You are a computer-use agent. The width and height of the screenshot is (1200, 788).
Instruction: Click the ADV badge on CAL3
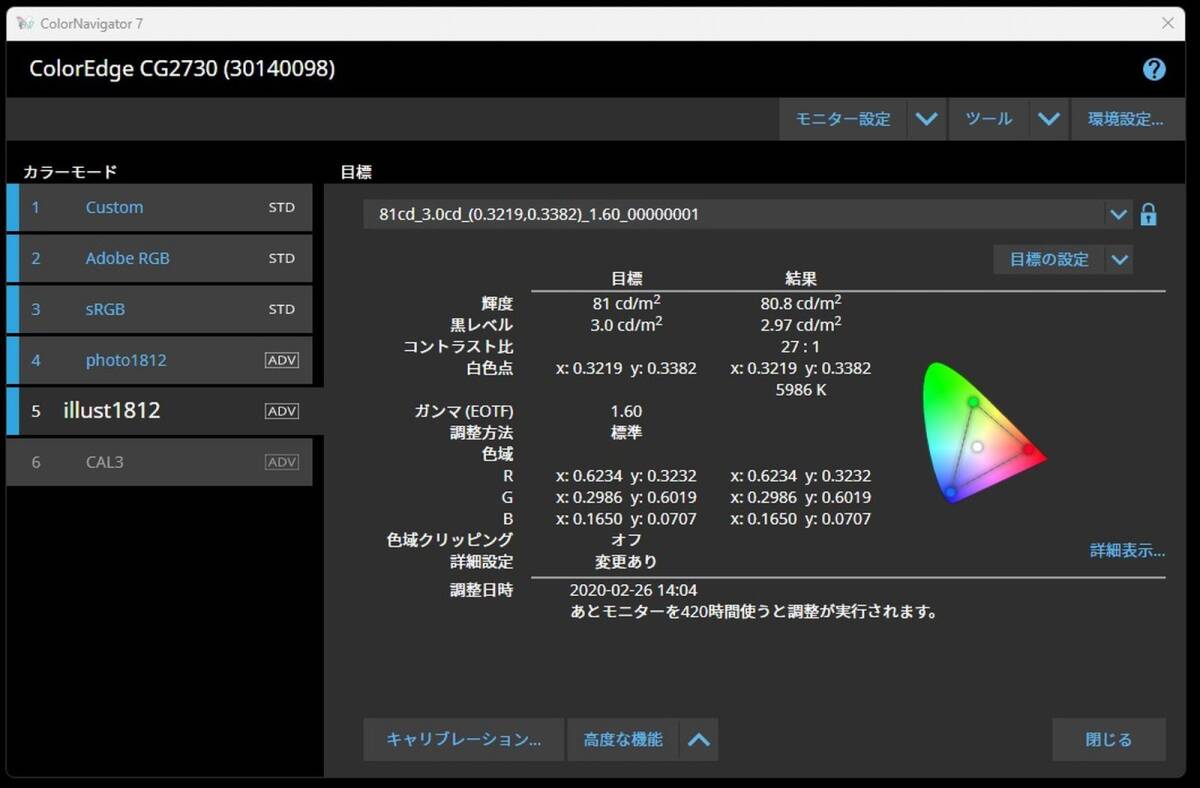click(281, 462)
